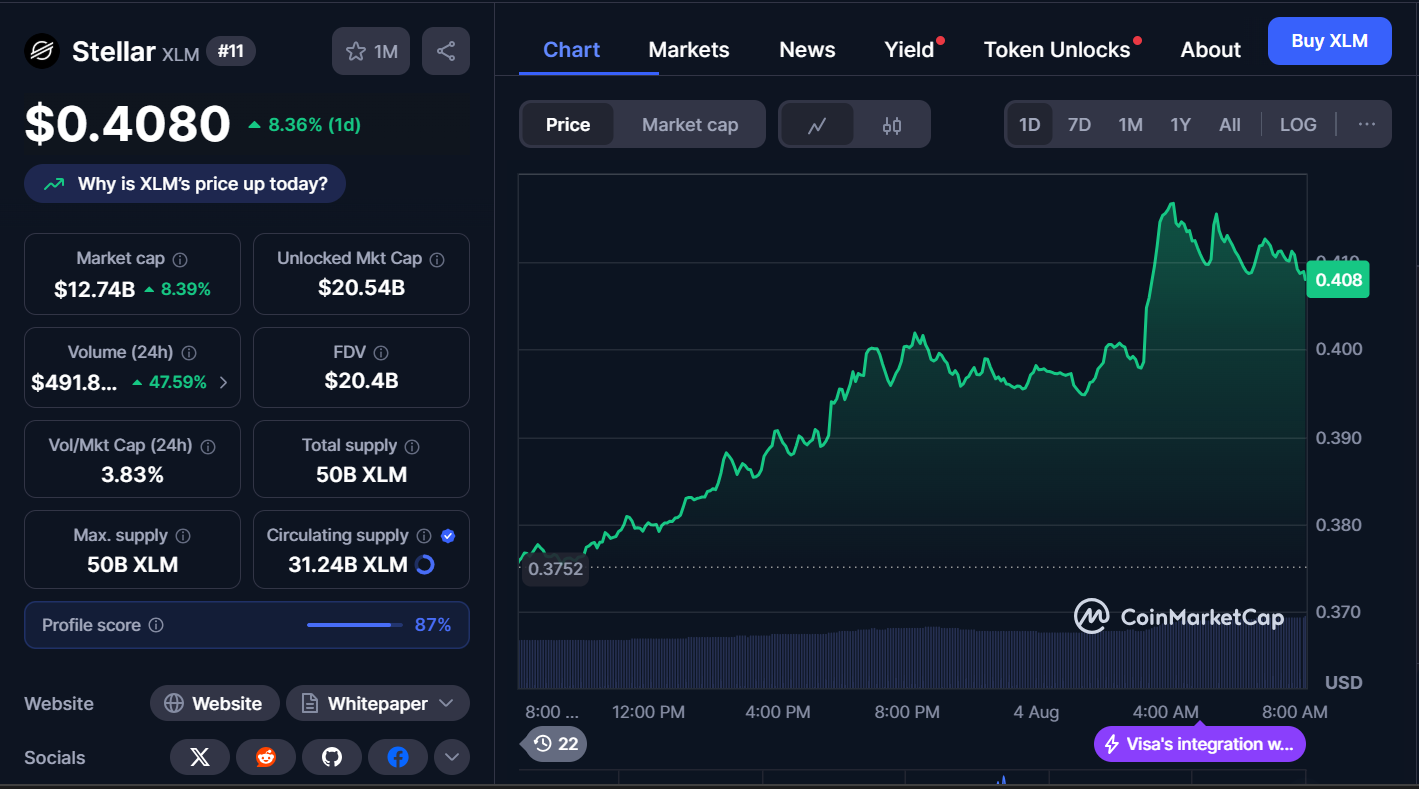1419x789 pixels.
Task: Click the Circulating supply info icon
Action: pyautogui.click(x=424, y=536)
